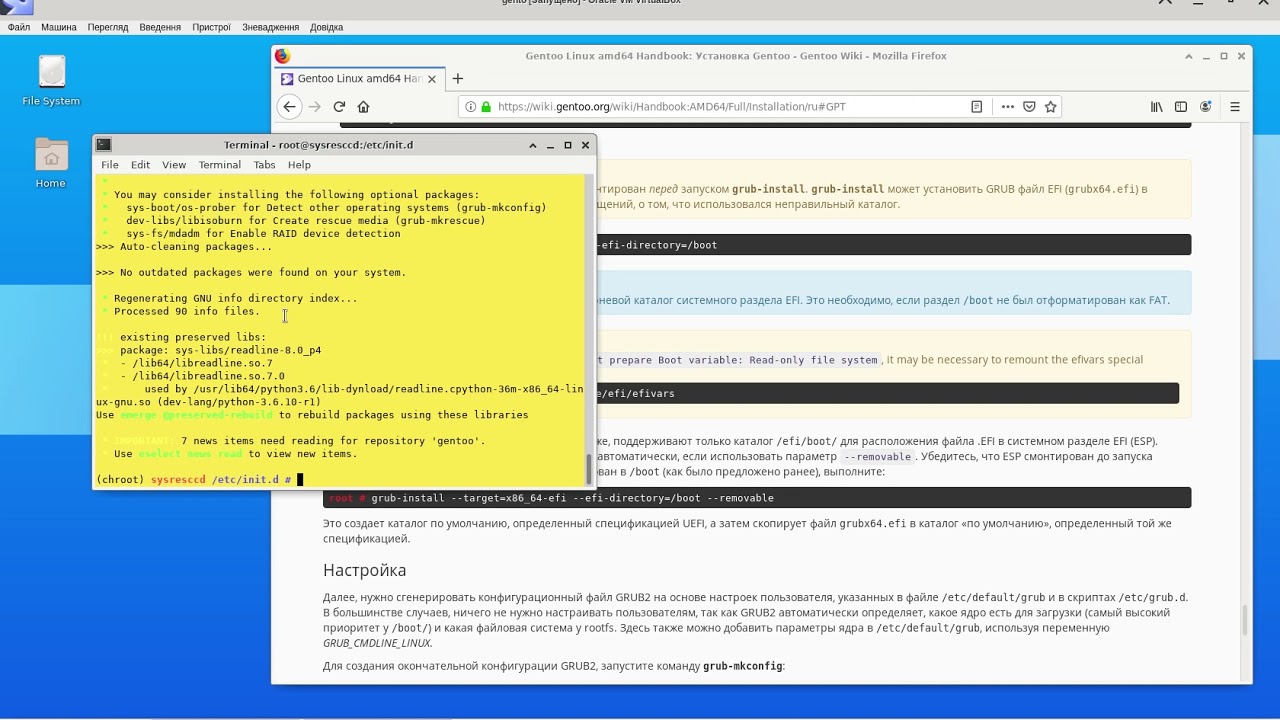Click the 'sys-boot/os-prober' terminal line
1280x720 pixels.
tap(336, 208)
